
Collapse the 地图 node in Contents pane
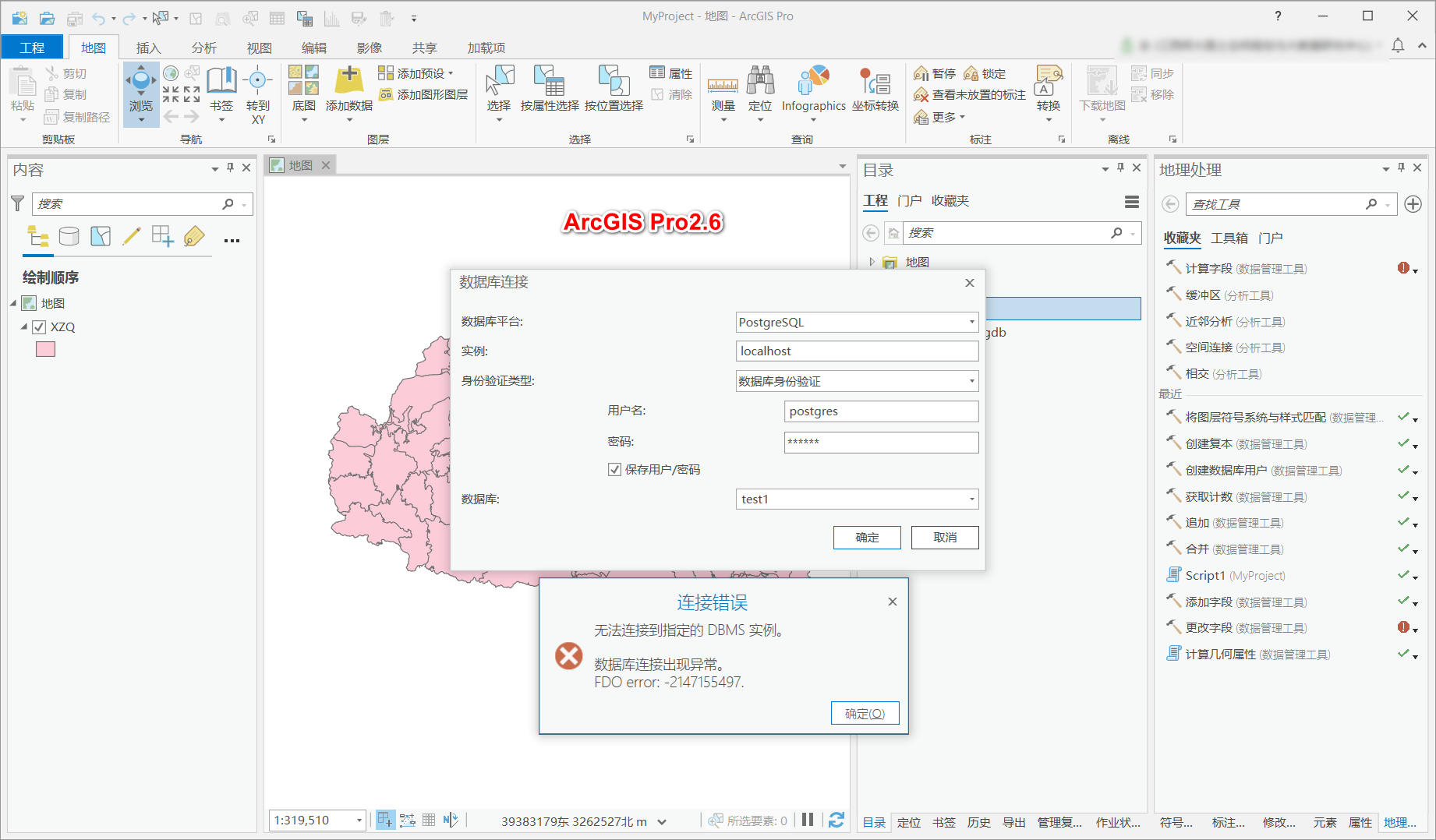pyautogui.click(x=13, y=303)
